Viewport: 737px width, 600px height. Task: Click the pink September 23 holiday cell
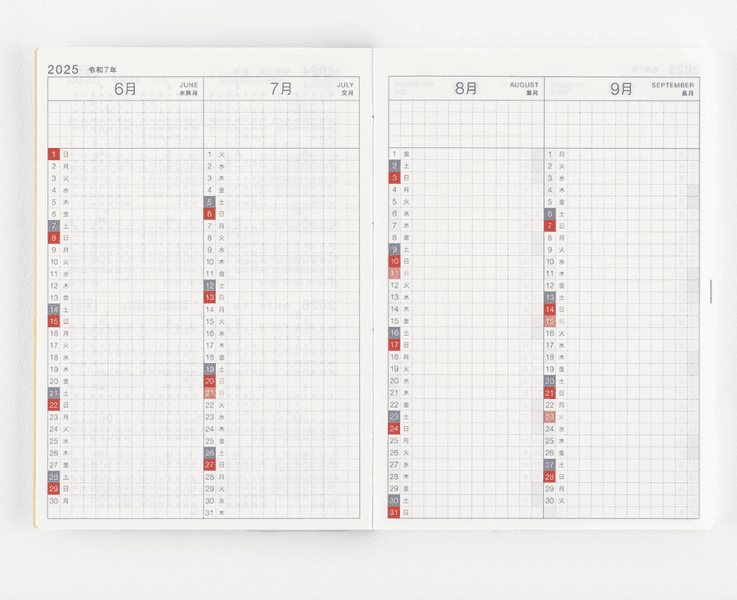(550, 417)
